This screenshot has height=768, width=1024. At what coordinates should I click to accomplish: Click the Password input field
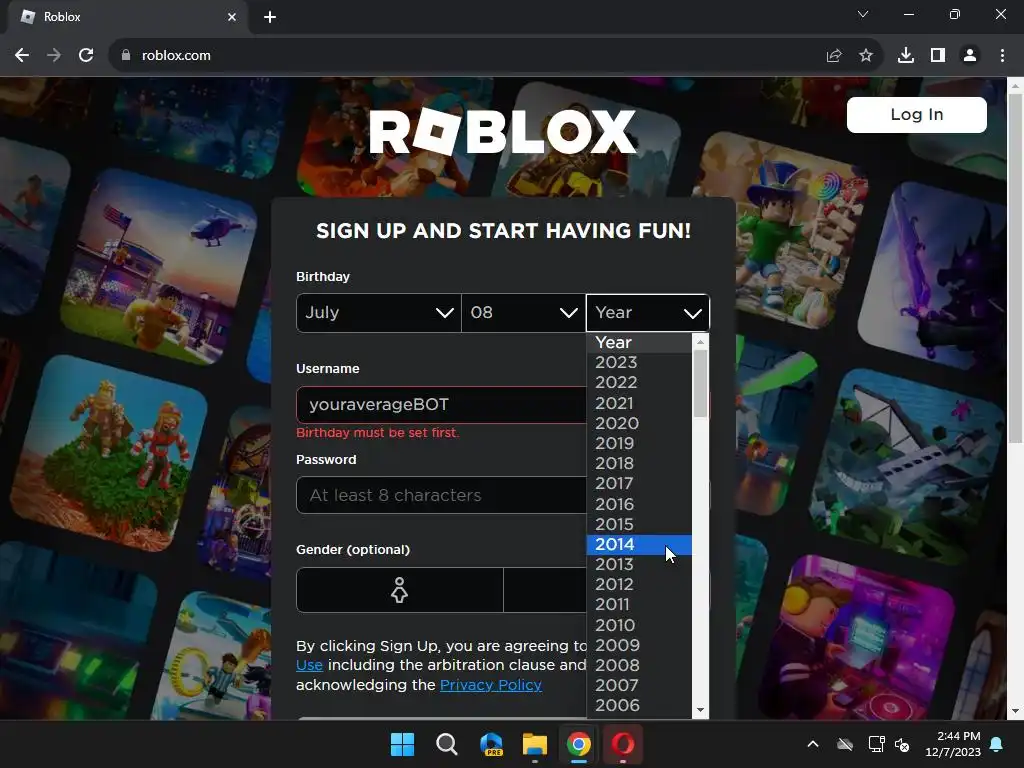point(441,495)
